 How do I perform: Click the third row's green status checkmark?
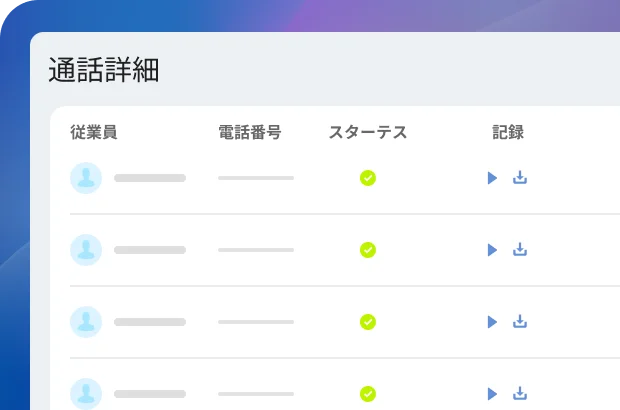tap(368, 322)
